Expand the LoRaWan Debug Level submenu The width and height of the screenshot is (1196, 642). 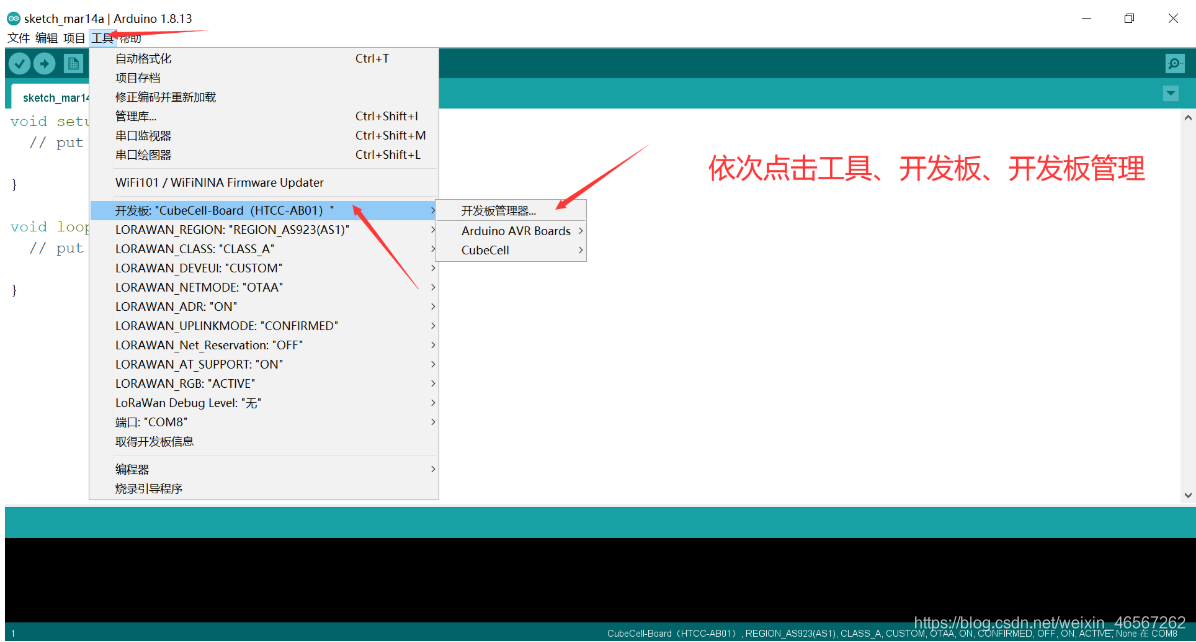coord(264,403)
